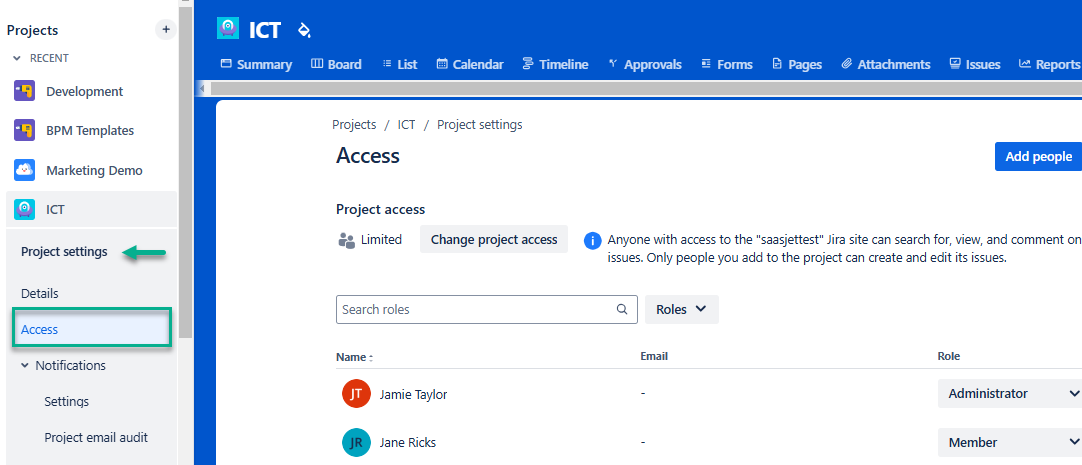
Task: Click the Search roles input field
Action: (486, 309)
